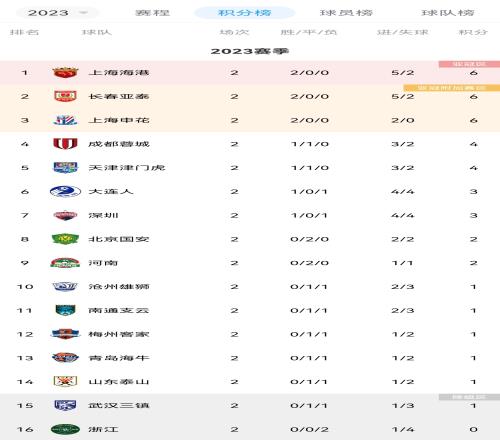Click the 积分 column header

[473, 32]
